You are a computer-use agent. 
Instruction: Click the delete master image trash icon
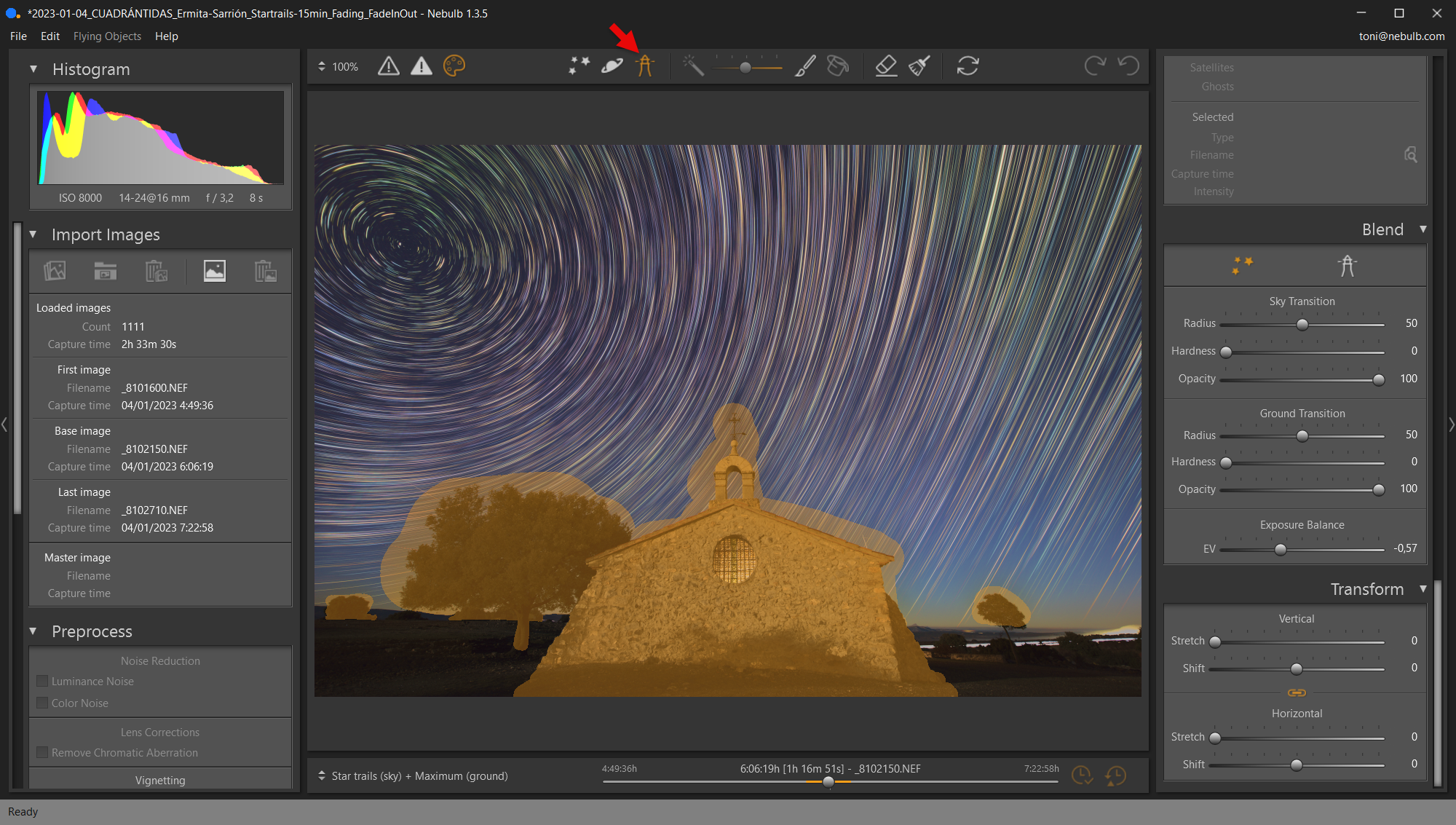266,271
